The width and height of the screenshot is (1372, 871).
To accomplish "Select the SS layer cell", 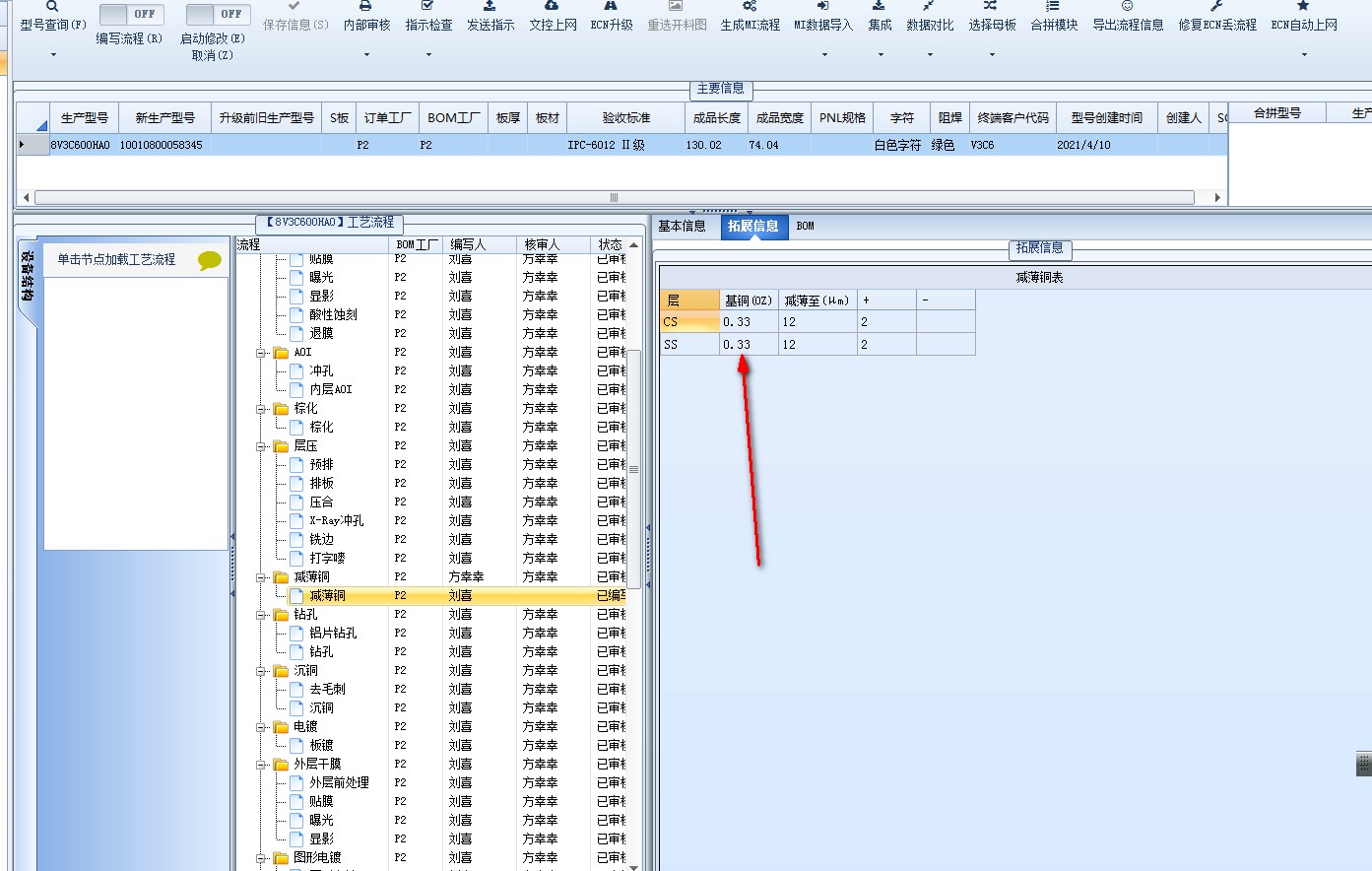I will (x=689, y=344).
